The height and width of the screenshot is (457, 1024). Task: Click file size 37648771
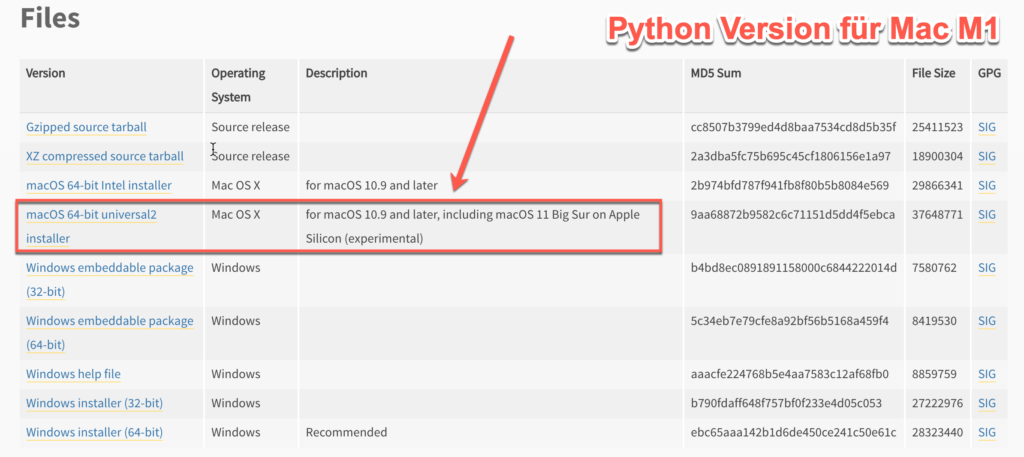[937, 215]
